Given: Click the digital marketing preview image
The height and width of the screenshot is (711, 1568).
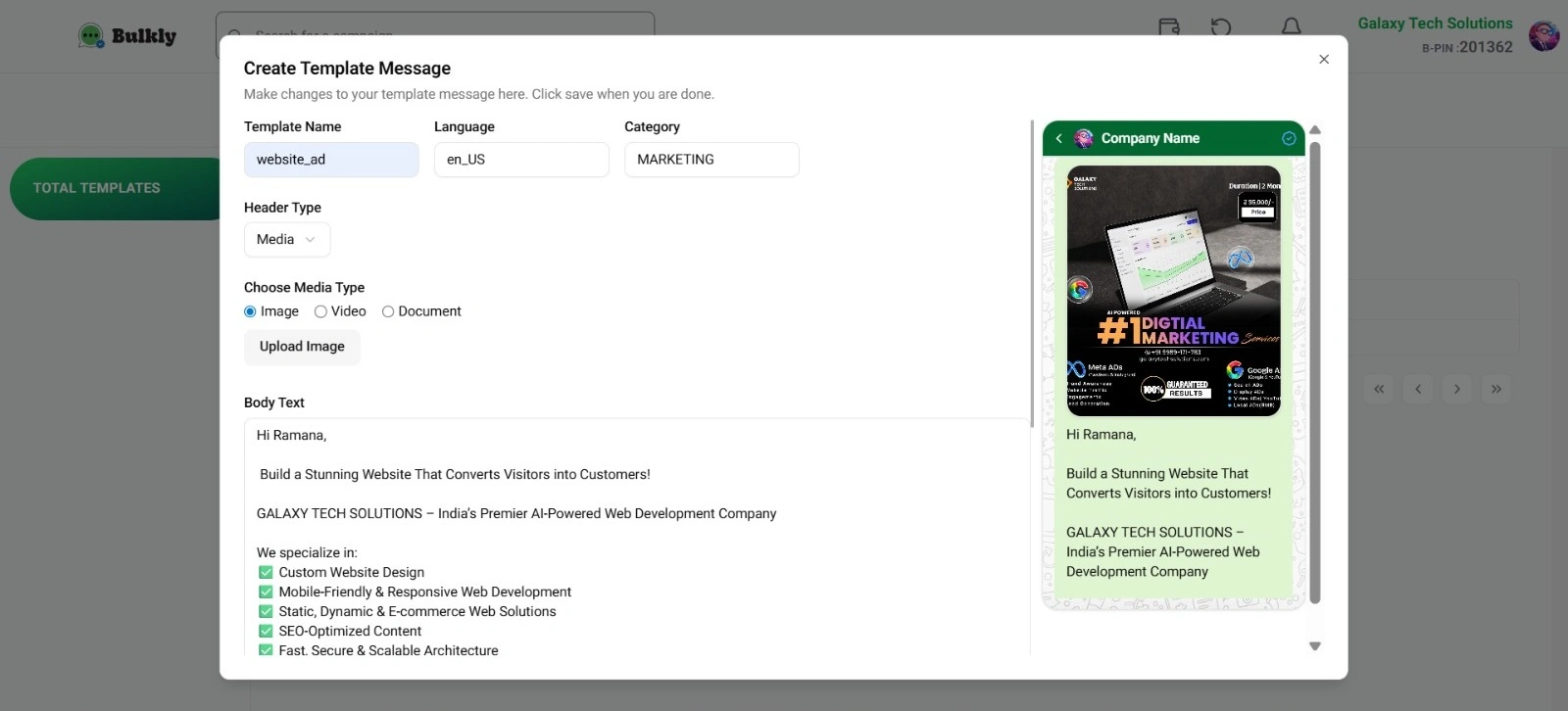Looking at the screenshot, I should click(1173, 291).
